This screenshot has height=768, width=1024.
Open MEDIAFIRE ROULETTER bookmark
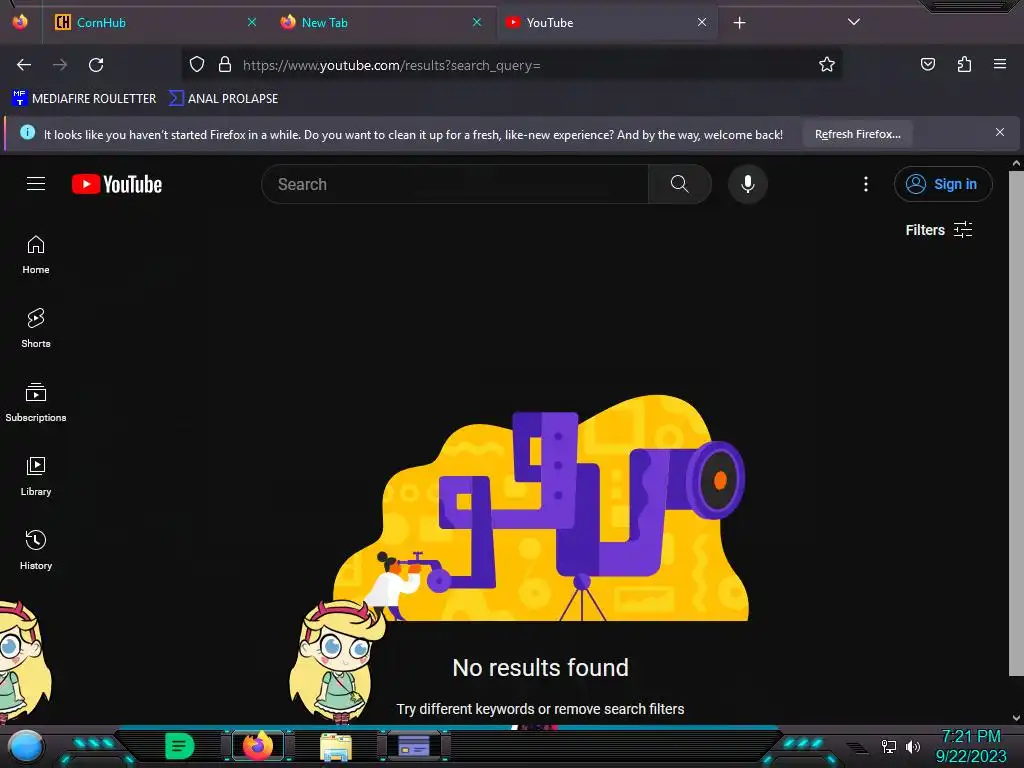pos(84,99)
